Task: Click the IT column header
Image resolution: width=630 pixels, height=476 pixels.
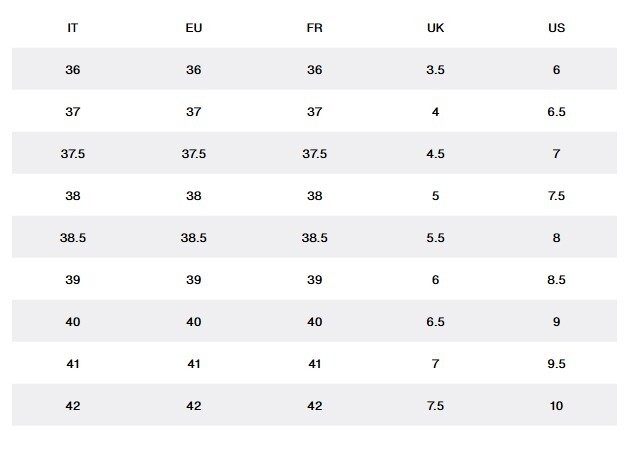Action: coord(73,28)
